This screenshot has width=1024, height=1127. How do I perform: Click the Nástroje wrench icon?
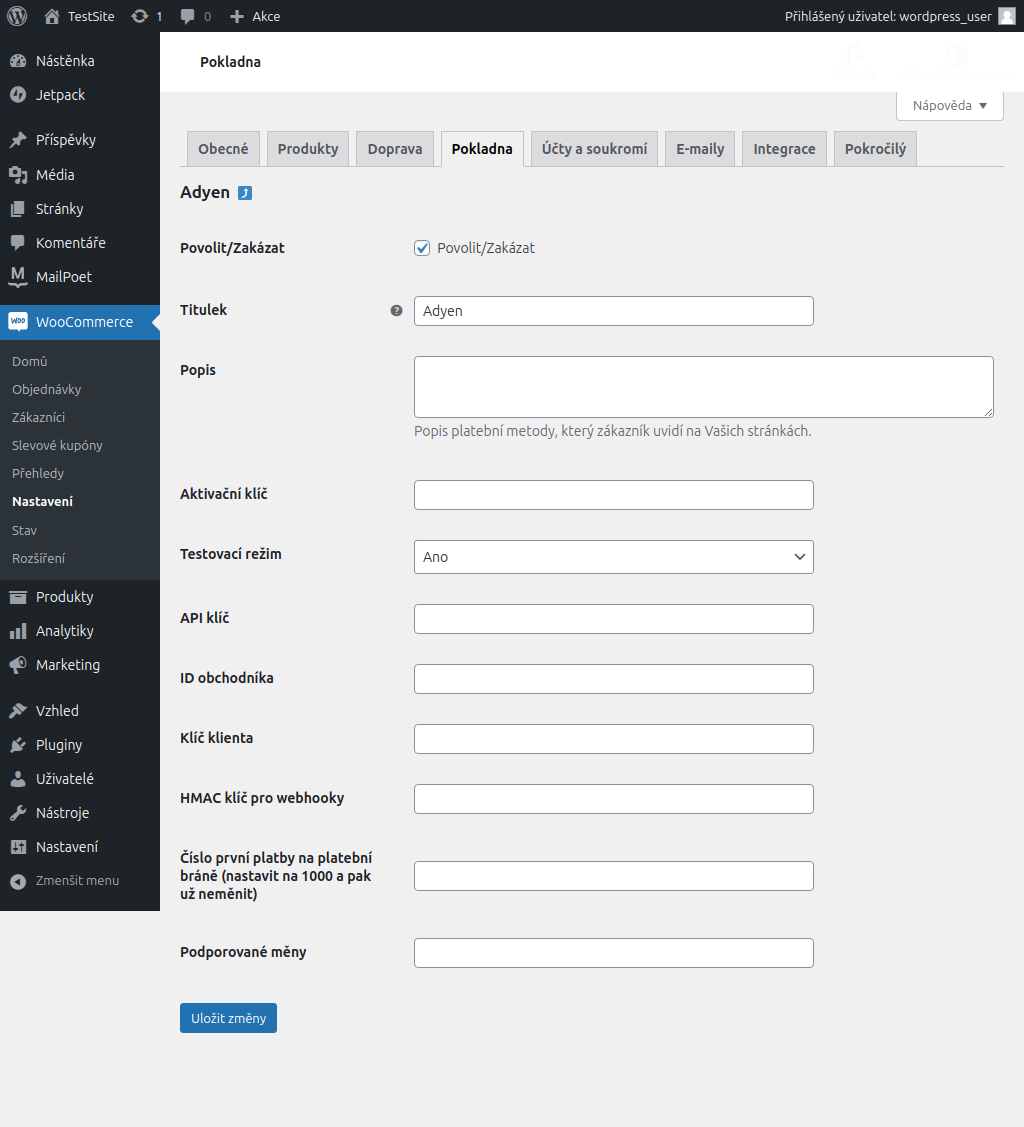coord(18,813)
